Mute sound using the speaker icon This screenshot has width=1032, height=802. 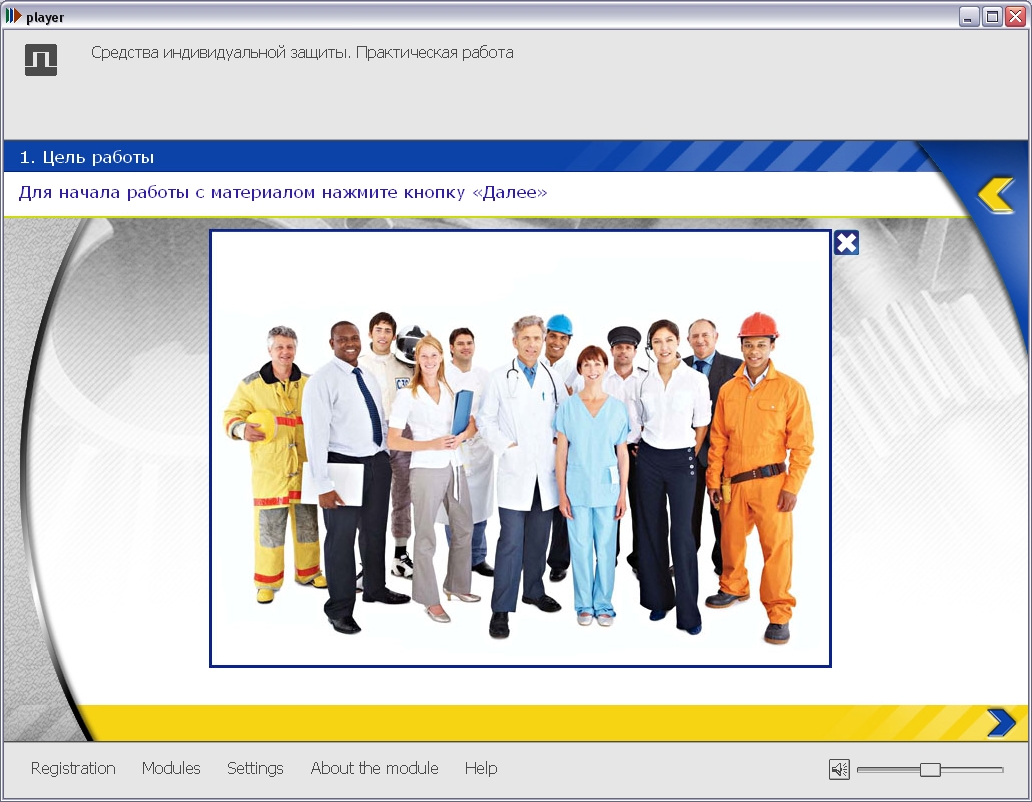pos(839,769)
